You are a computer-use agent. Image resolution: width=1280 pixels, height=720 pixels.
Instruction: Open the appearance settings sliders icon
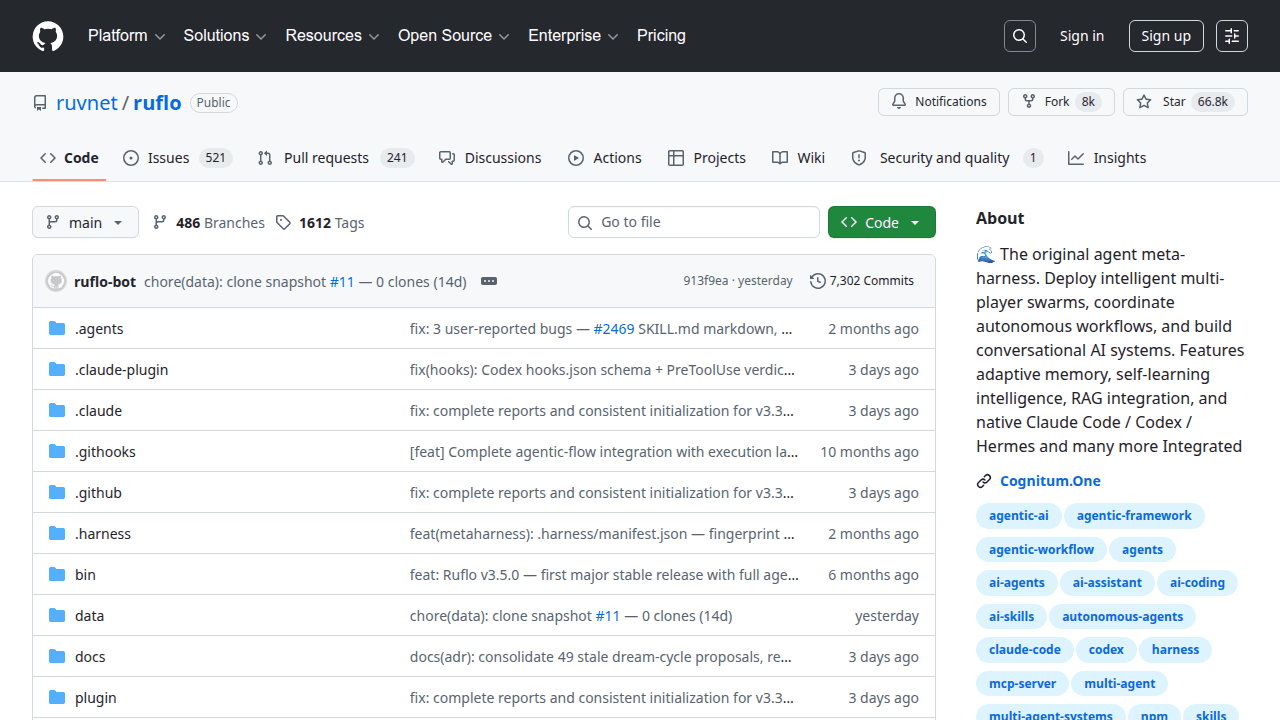1232,36
